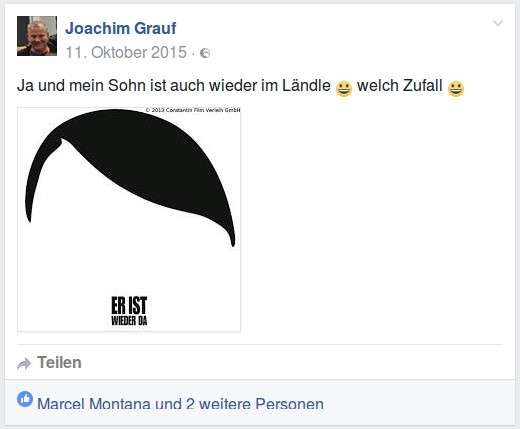Show the 2 weitere Personen likes list
Viewport: 520px width, 429px height.
click(255, 404)
